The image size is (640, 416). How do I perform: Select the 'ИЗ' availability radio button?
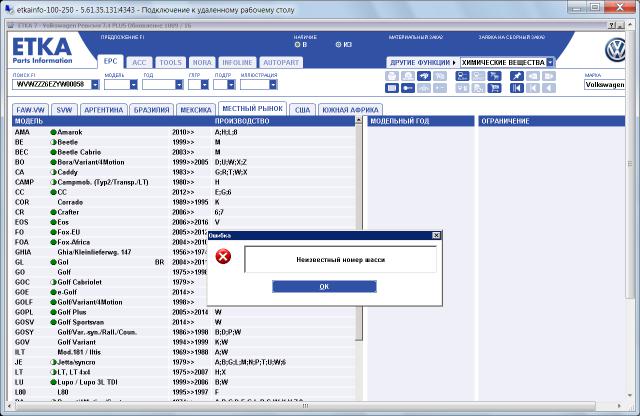[338, 44]
